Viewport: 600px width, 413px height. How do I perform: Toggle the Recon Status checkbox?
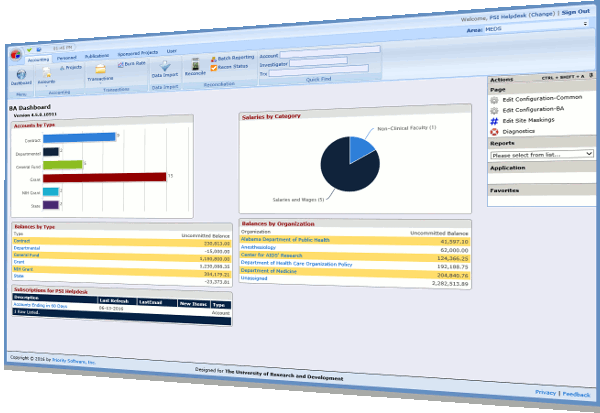click(214, 68)
